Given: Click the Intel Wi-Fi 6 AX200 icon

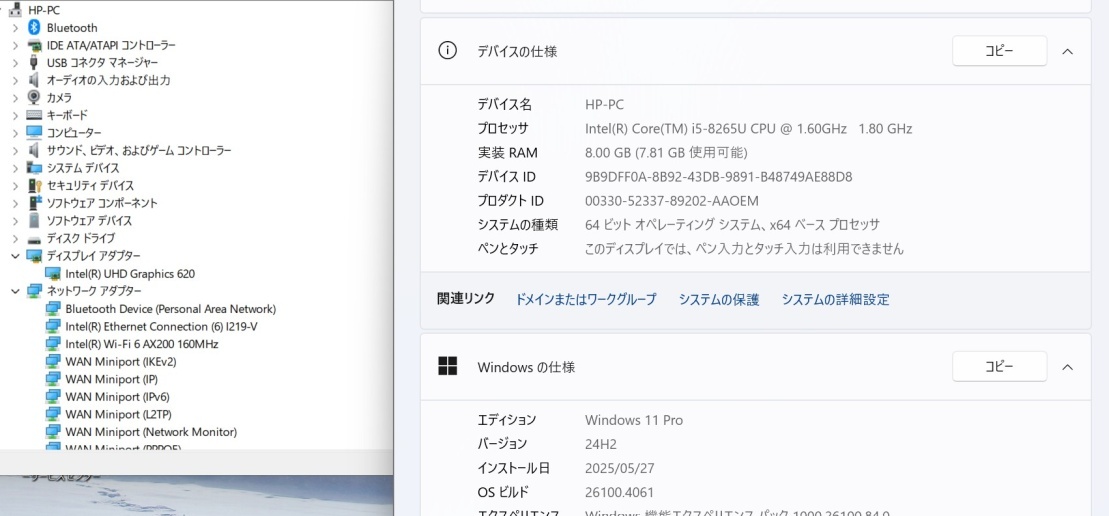Looking at the screenshot, I should (52, 344).
